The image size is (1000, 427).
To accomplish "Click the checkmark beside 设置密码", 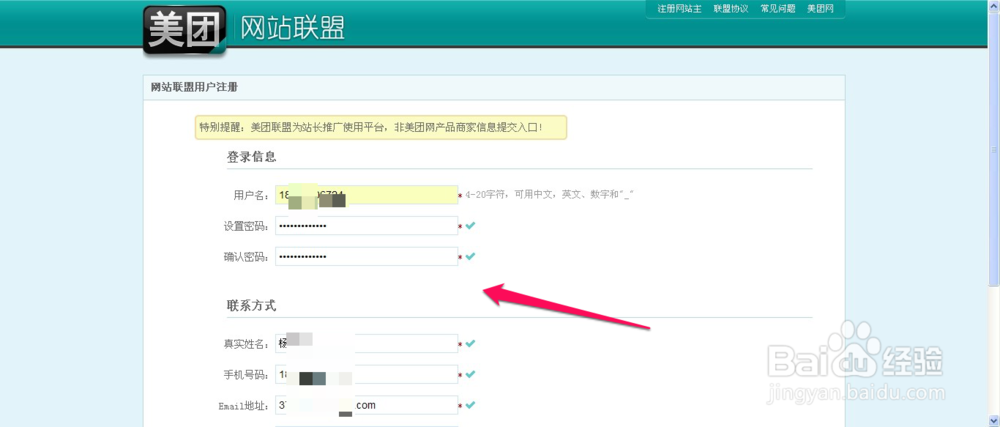I will pos(471,226).
